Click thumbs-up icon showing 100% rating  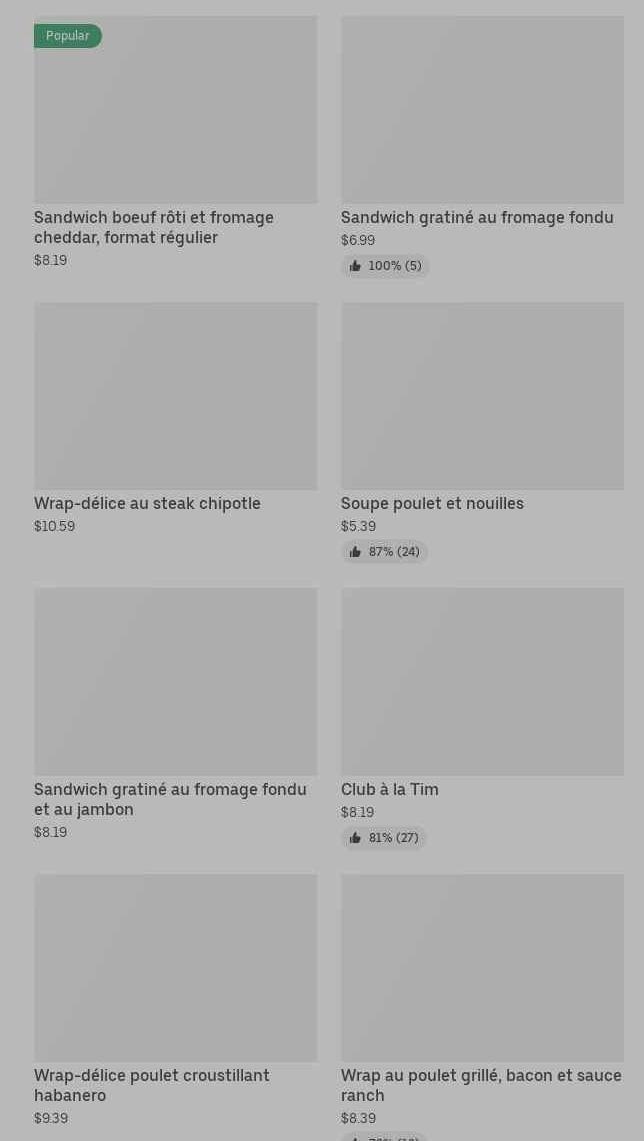355,266
